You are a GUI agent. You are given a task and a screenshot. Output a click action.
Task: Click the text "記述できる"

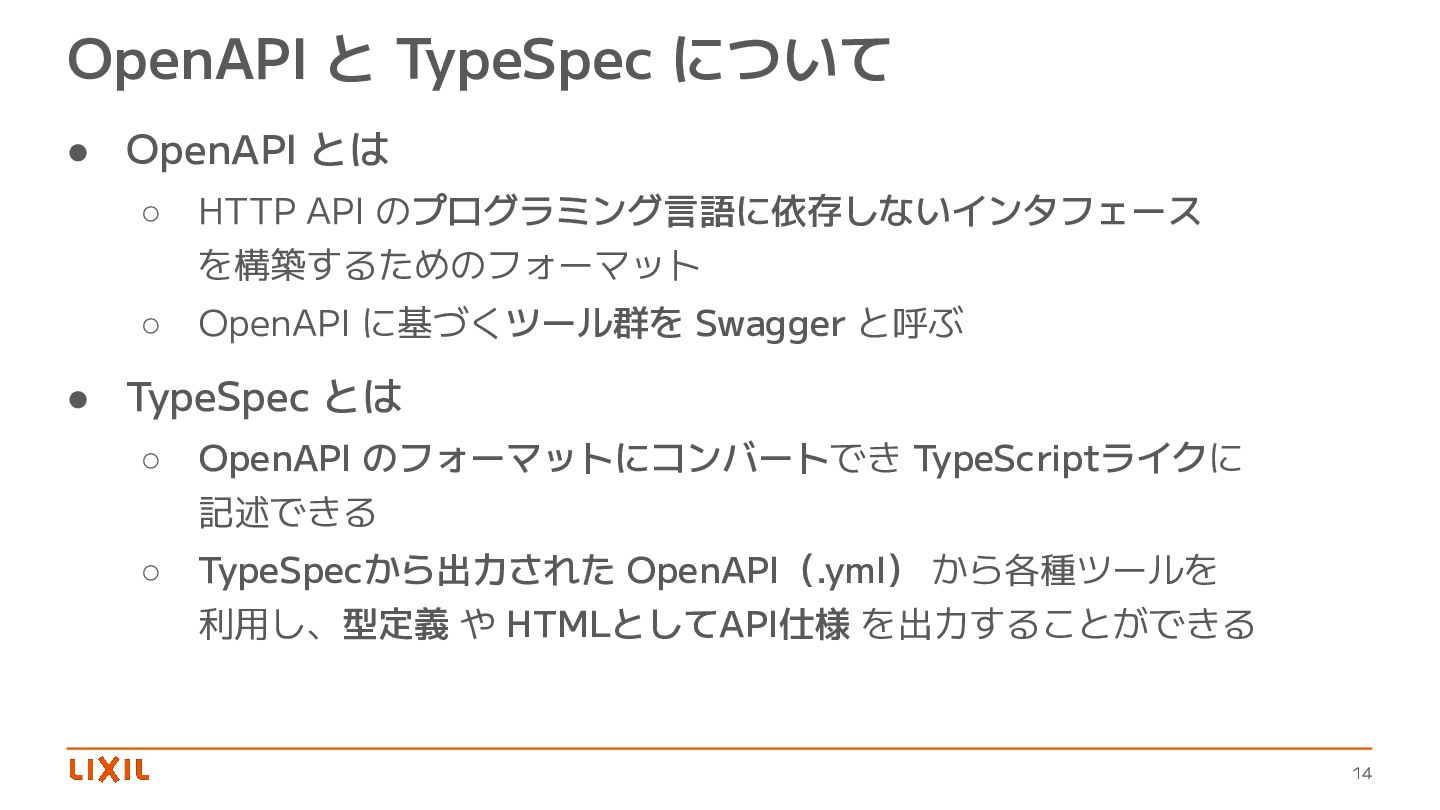click(x=288, y=512)
